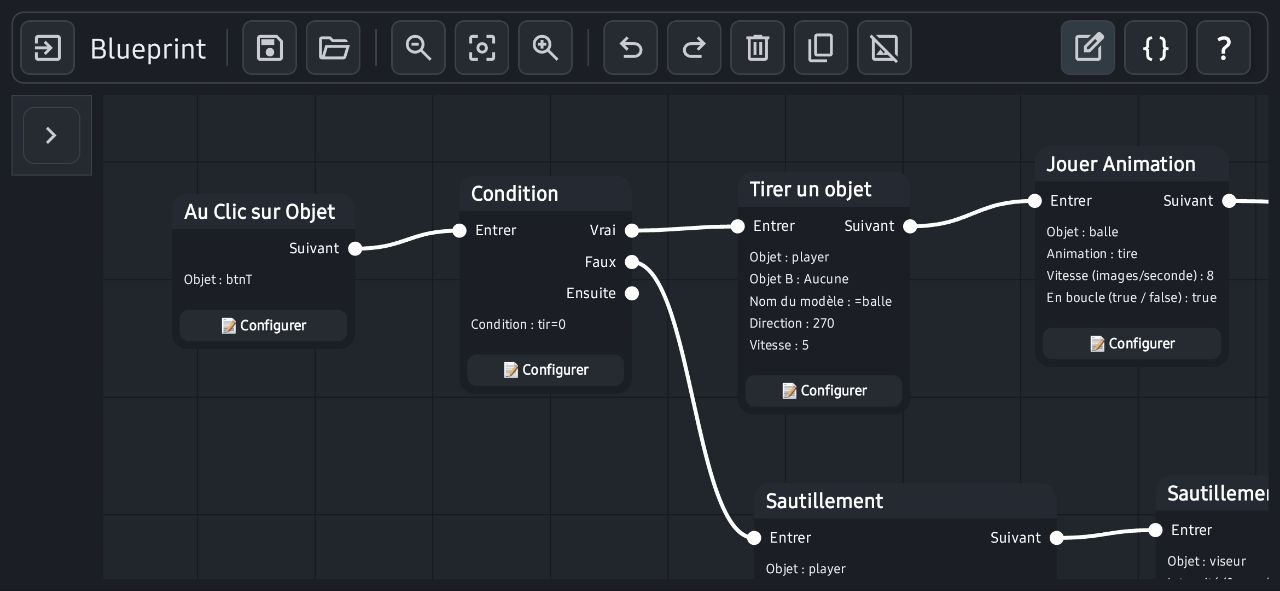This screenshot has height=591, width=1280.
Task: Select the Faux output port of Condition
Action: click(632, 262)
